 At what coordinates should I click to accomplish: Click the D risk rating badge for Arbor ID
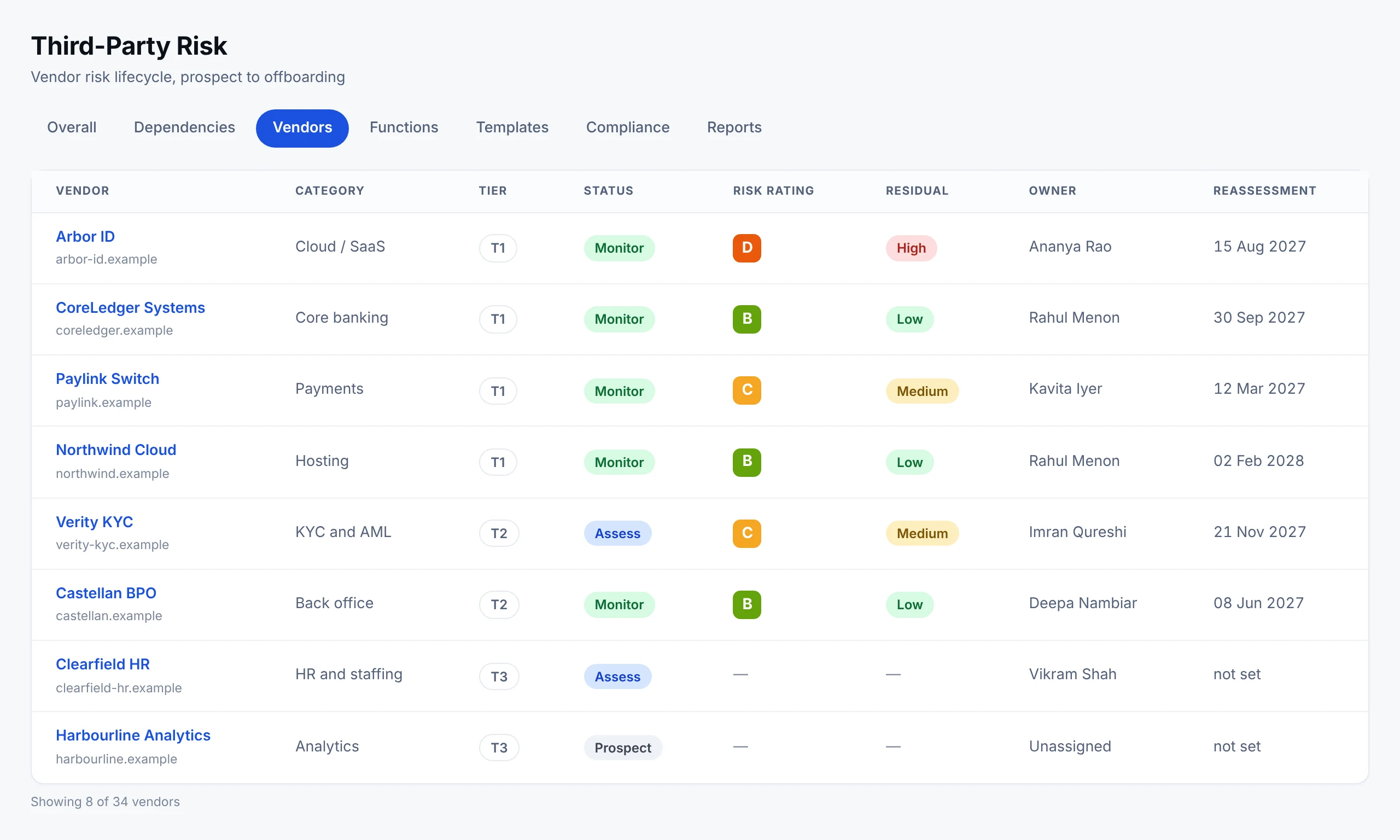pos(746,248)
